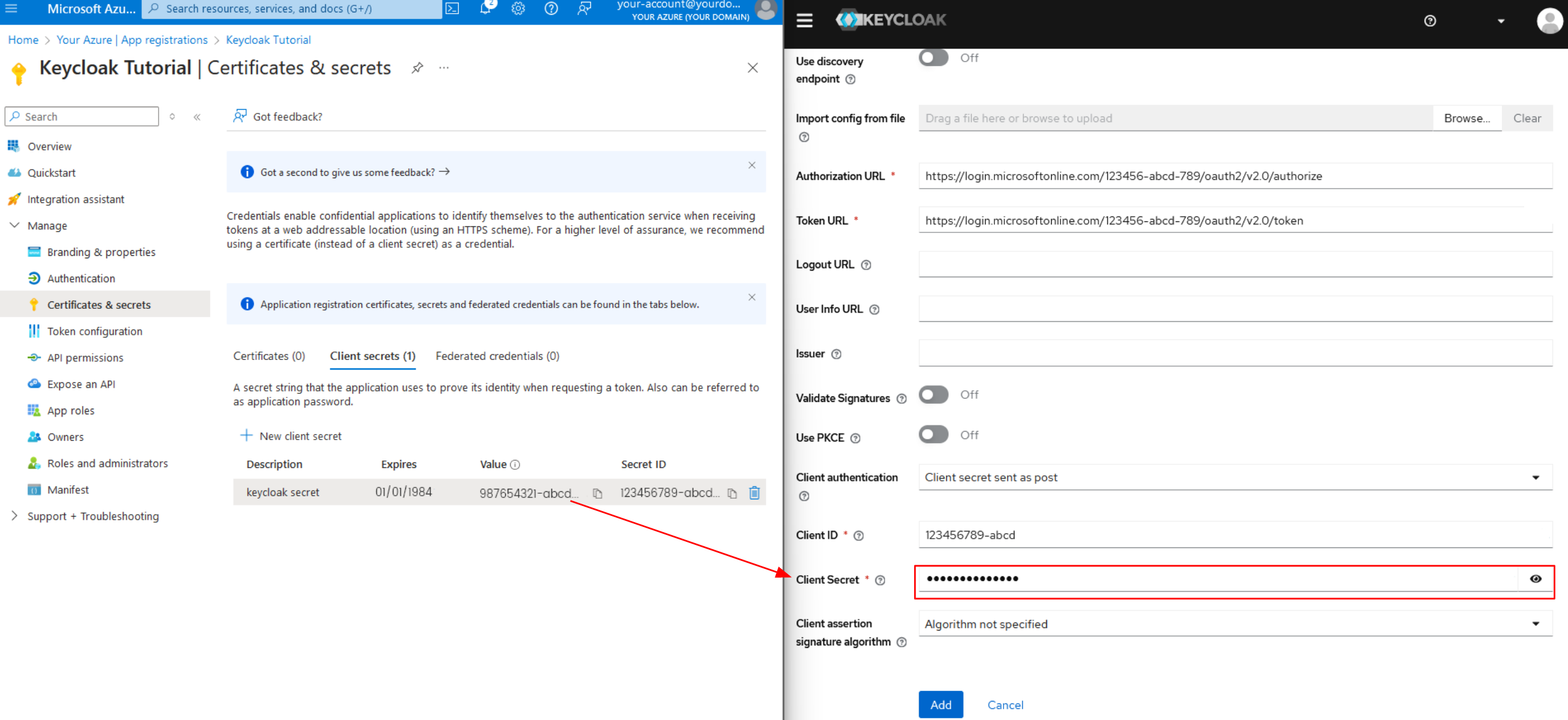
Task: Close the Certificates & secrets blade
Action: click(x=753, y=68)
